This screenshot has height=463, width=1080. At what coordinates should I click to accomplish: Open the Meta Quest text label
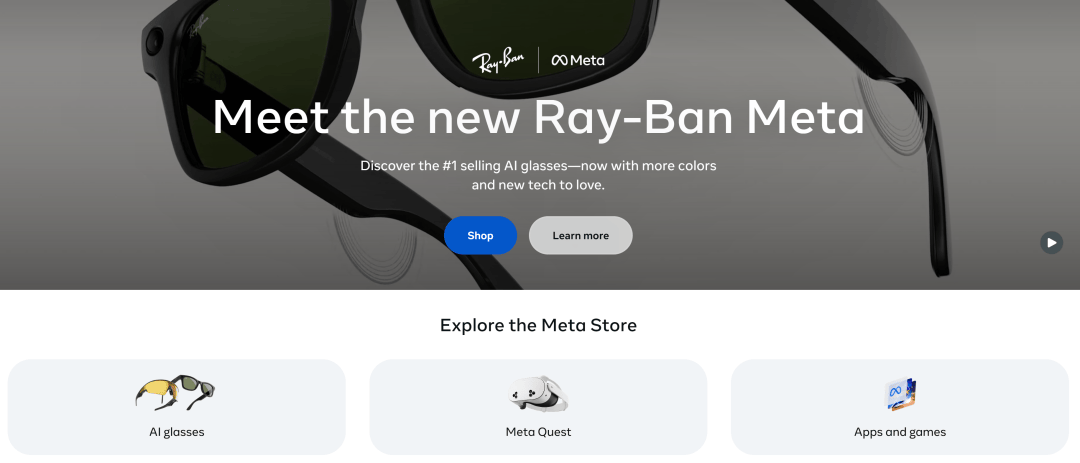538,433
